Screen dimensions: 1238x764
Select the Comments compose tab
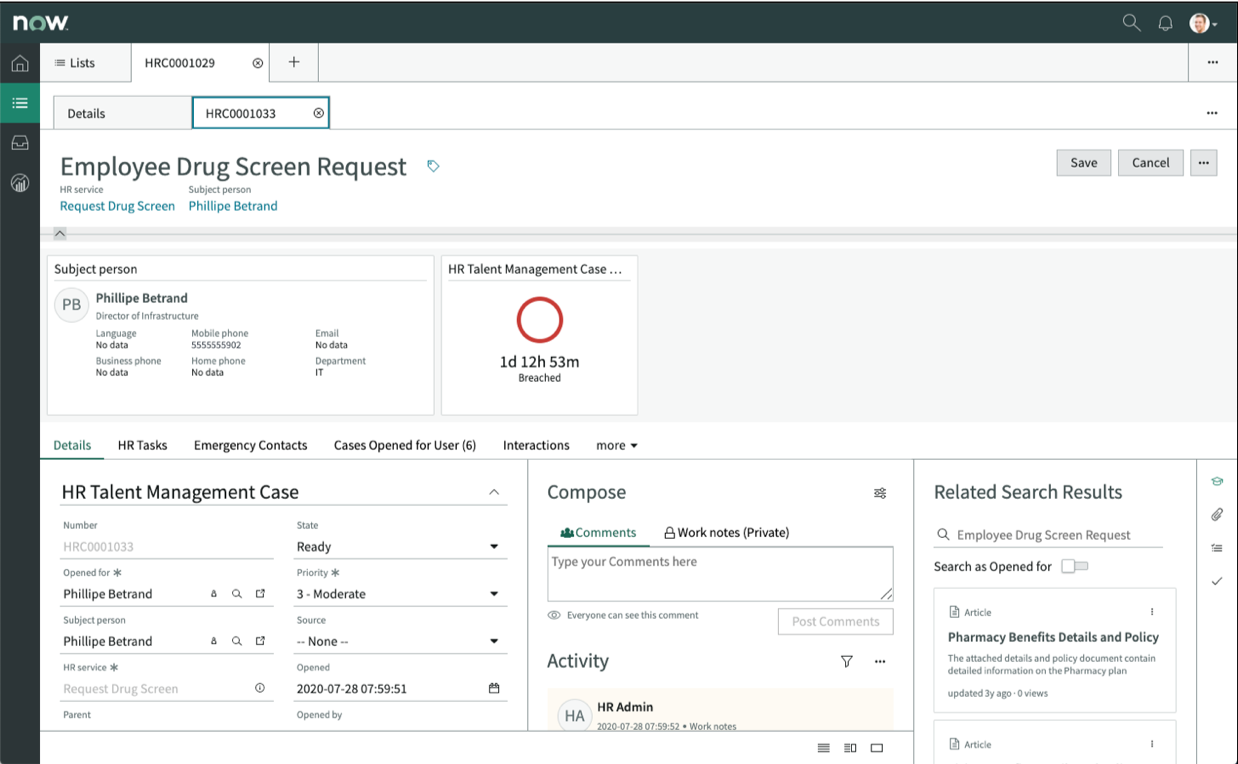(598, 533)
